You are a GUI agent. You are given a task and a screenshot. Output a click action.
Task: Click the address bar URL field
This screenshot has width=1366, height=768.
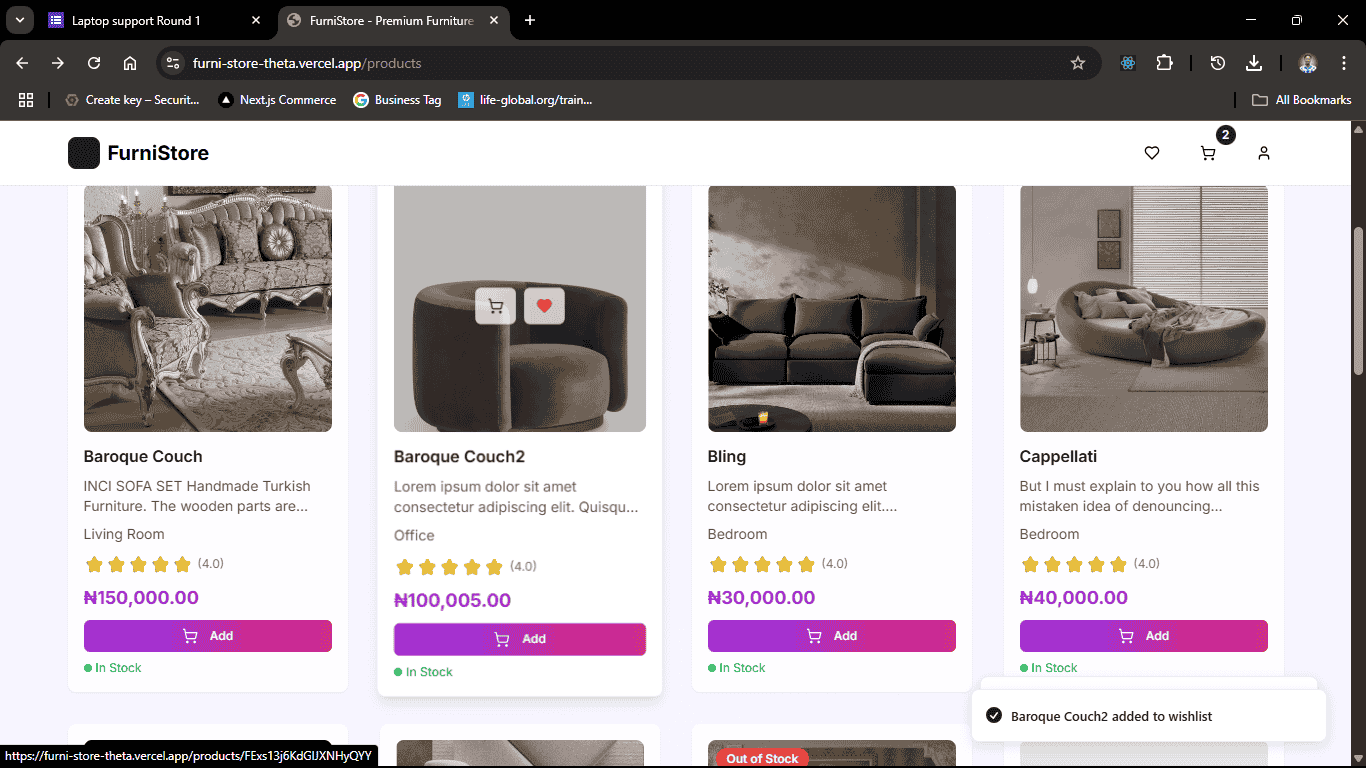[600, 63]
